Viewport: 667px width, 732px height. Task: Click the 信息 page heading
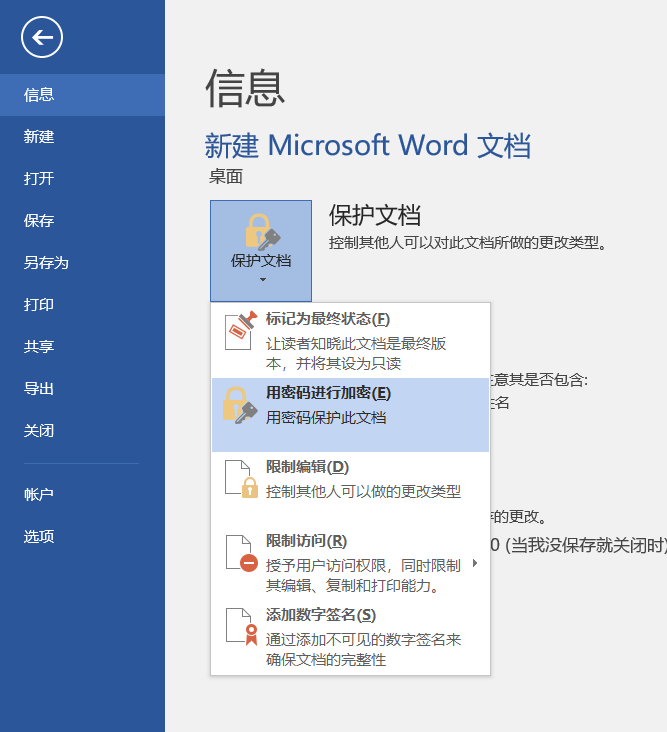click(245, 88)
